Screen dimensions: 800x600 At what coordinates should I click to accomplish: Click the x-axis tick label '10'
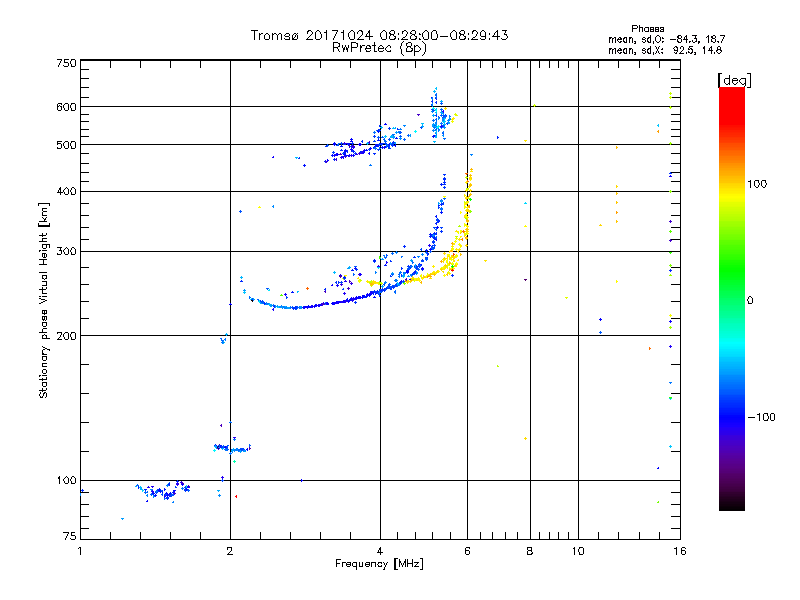coord(578,551)
